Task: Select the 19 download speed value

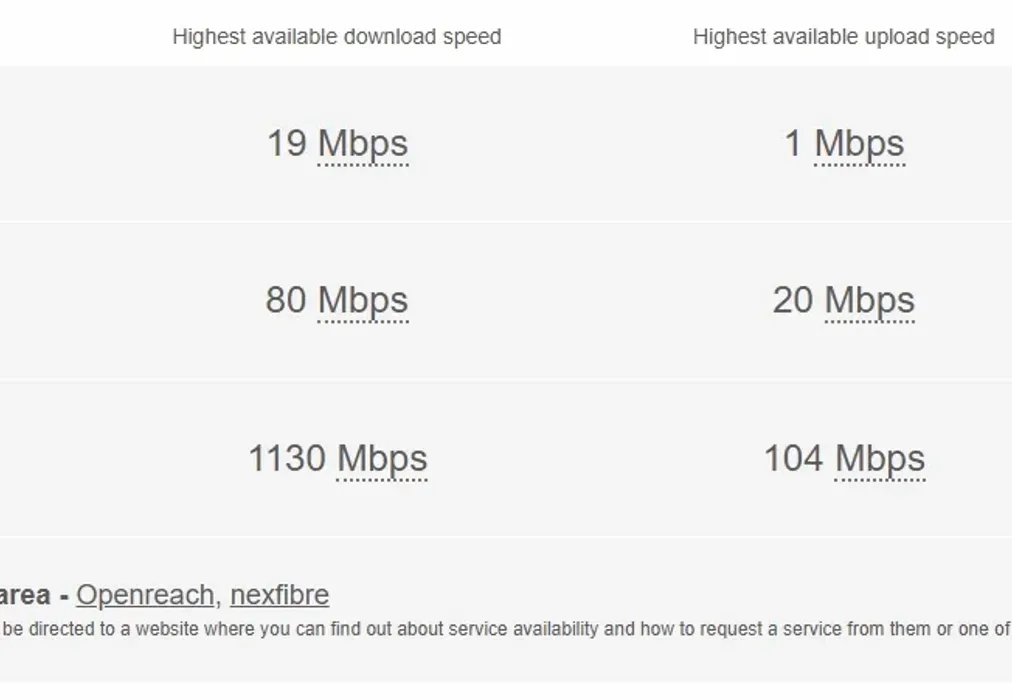Action: click(287, 143)
